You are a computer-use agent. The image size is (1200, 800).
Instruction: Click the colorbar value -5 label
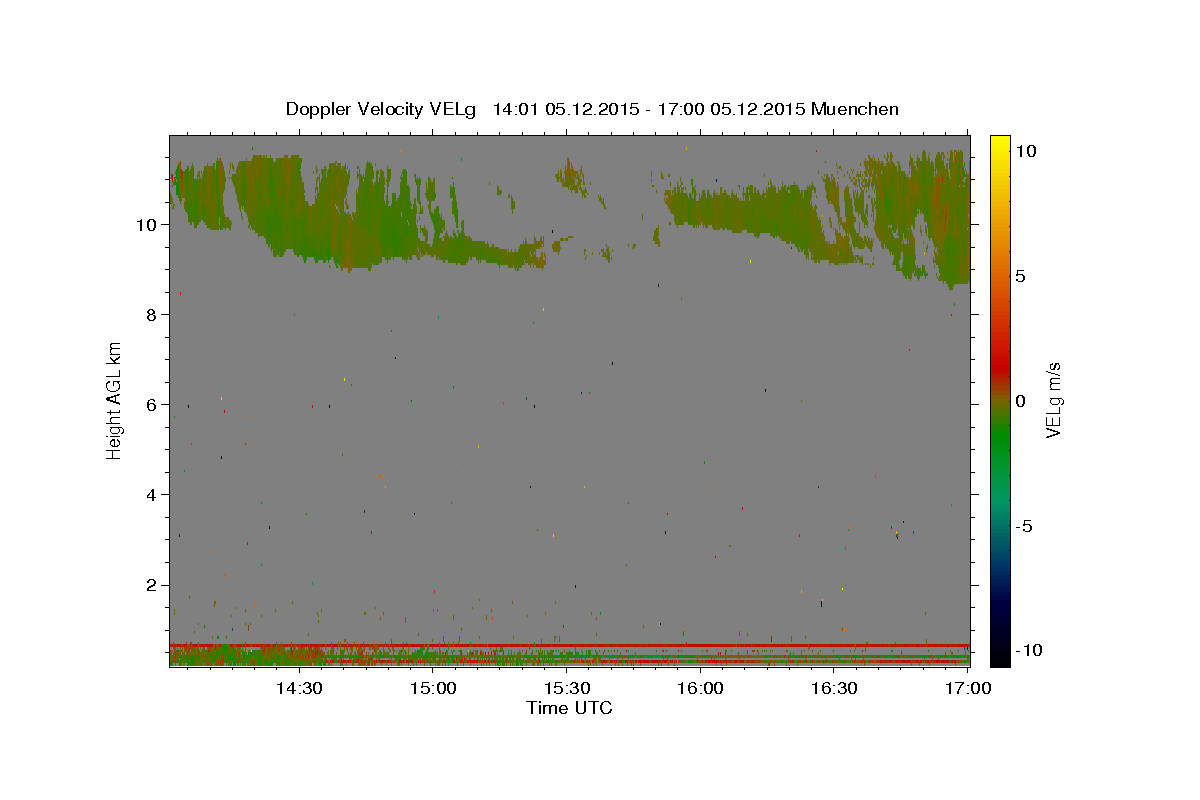1024,526
